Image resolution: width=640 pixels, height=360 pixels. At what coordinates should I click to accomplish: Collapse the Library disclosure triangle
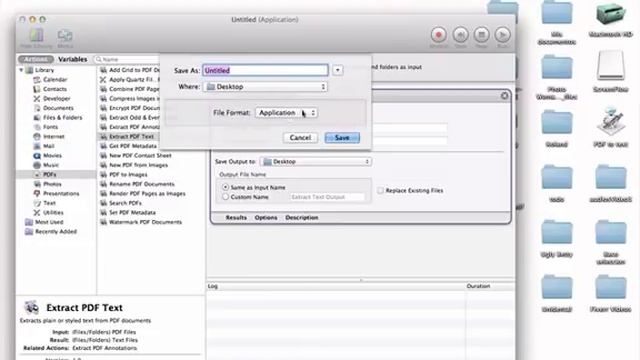pyautogui.click(x=21, y=70)
